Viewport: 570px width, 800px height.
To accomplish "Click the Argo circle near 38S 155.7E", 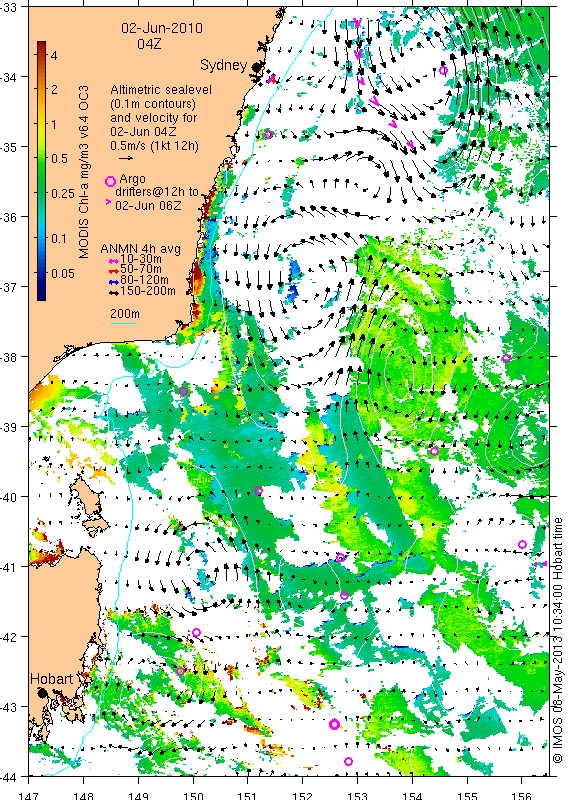I will [x=506, y=358].
